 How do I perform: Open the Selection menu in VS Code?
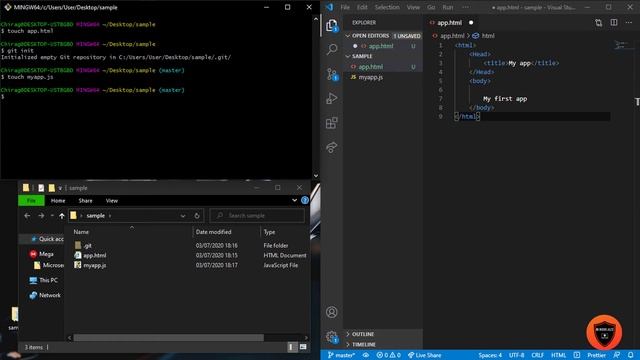(387, 7)
